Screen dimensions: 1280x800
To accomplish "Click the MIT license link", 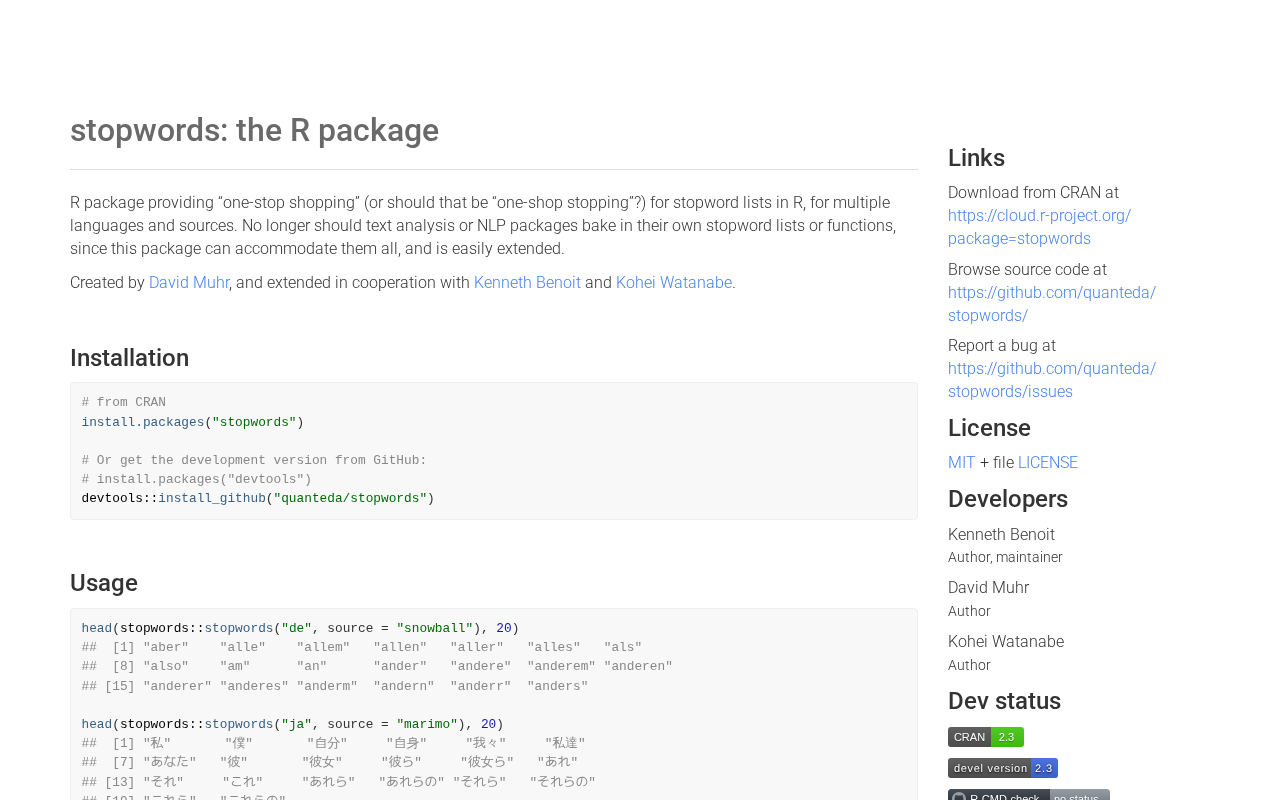I will (961, 463).
